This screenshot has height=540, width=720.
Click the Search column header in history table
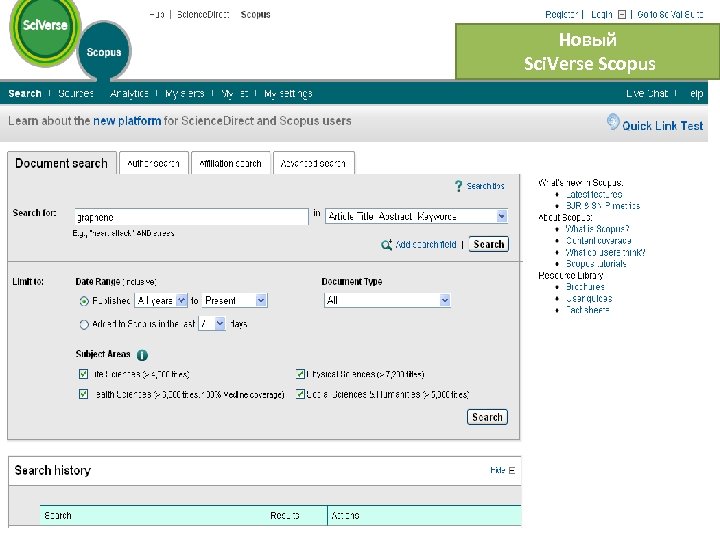58,516
